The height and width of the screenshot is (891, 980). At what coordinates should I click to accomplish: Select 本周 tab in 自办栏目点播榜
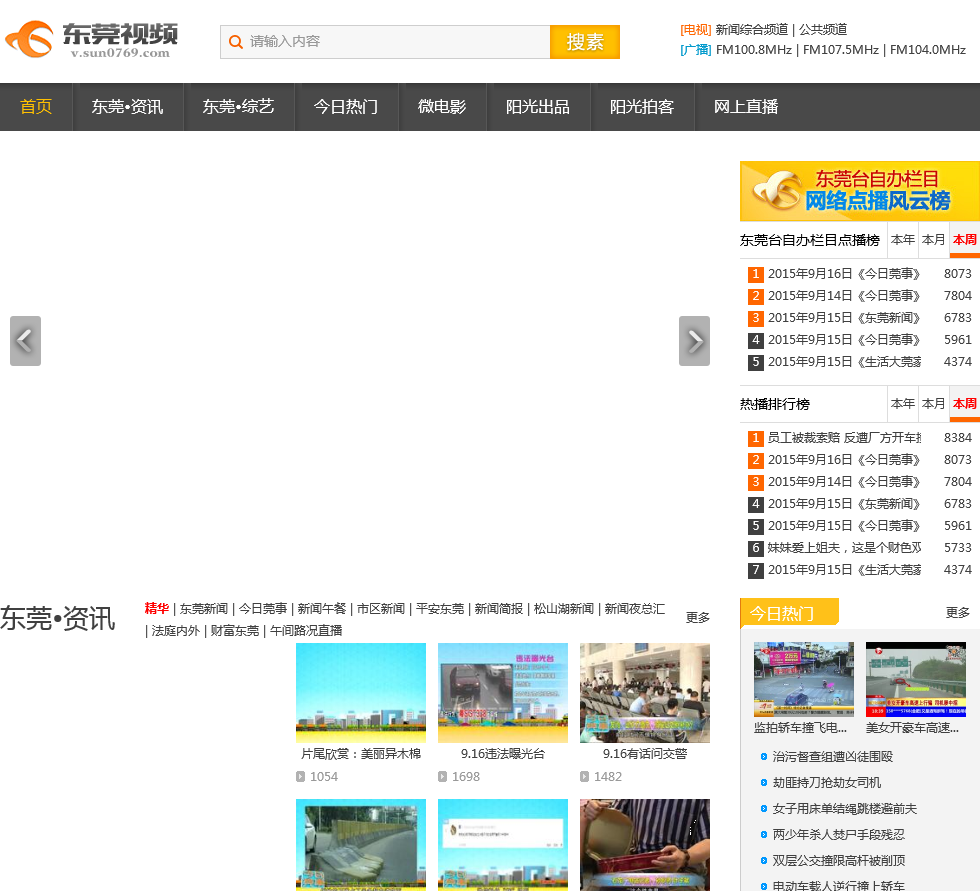click(x=965, y=239)
